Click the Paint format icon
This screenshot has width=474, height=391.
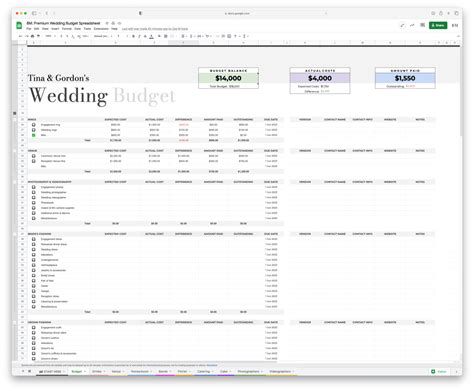click(x=38, y=36)
